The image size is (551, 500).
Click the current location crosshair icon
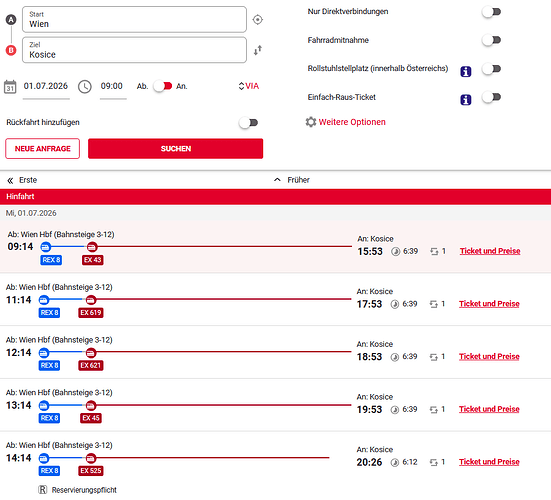click(258, 20)
